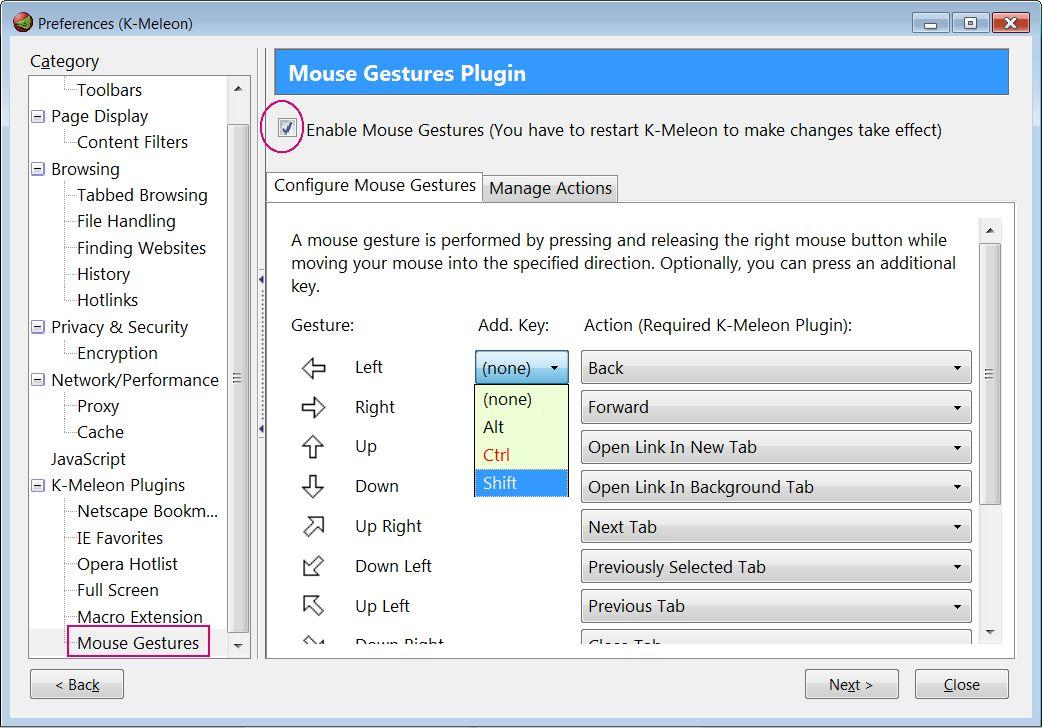Click the K-Meleon icon in title bar
1042x728 pixels.
click(x=23, y=23)
